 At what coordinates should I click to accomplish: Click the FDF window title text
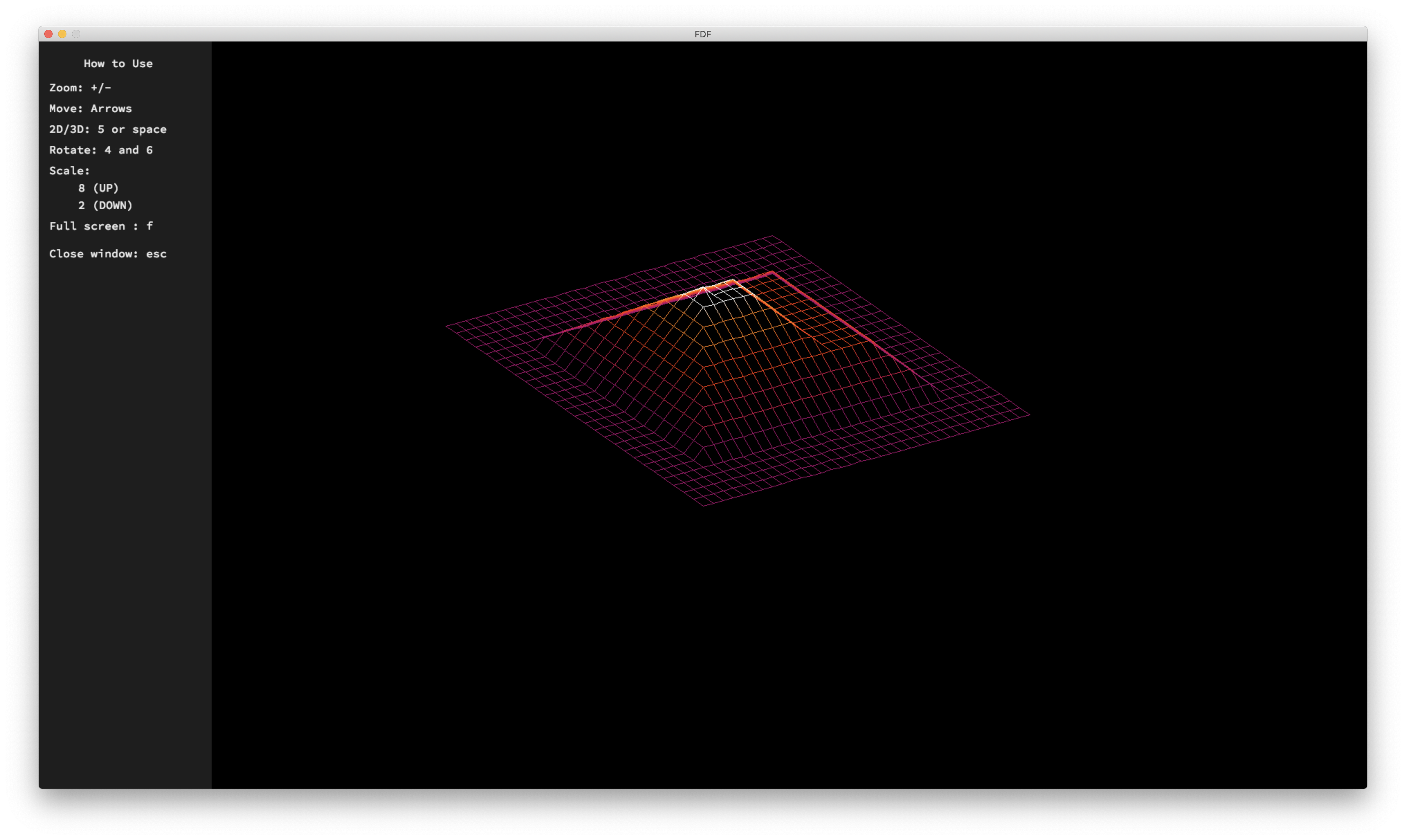click(x=702, y=34)
